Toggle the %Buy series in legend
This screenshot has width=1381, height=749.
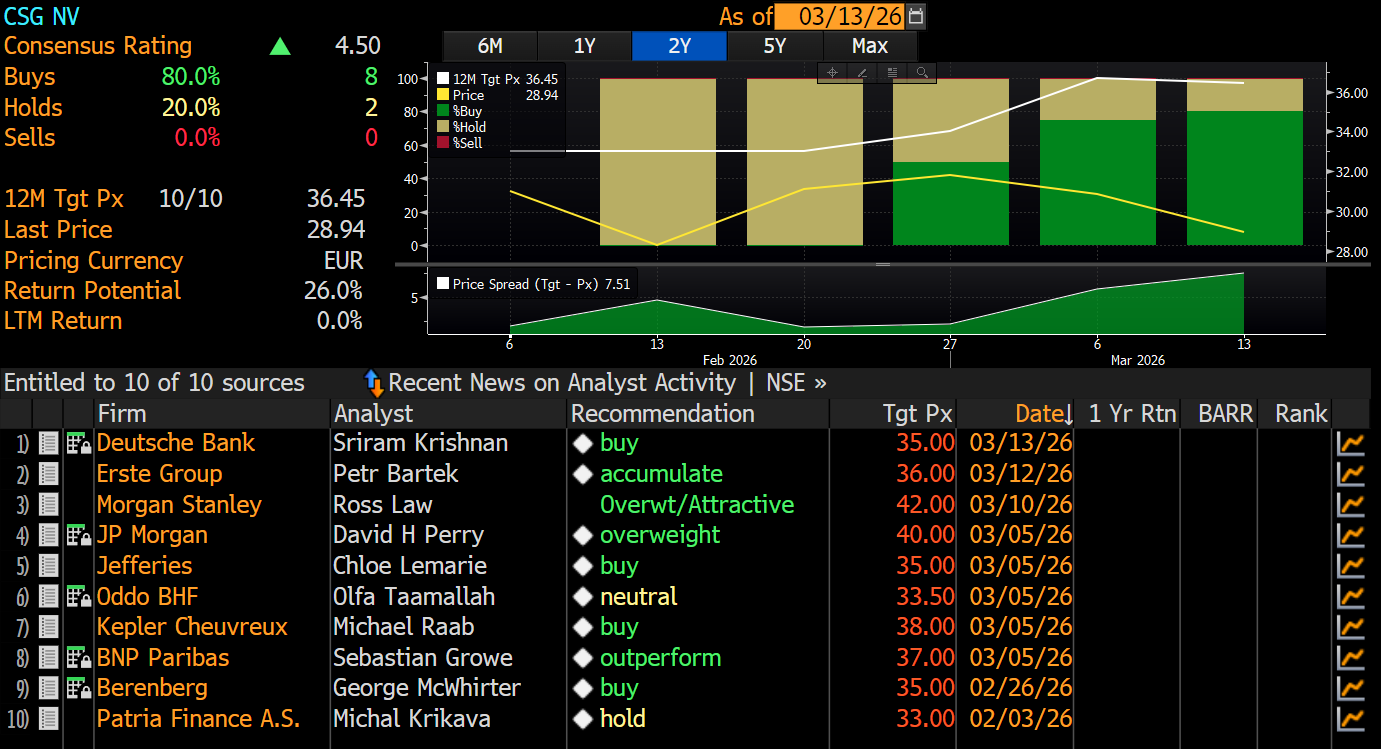click(x=444, y=111)
